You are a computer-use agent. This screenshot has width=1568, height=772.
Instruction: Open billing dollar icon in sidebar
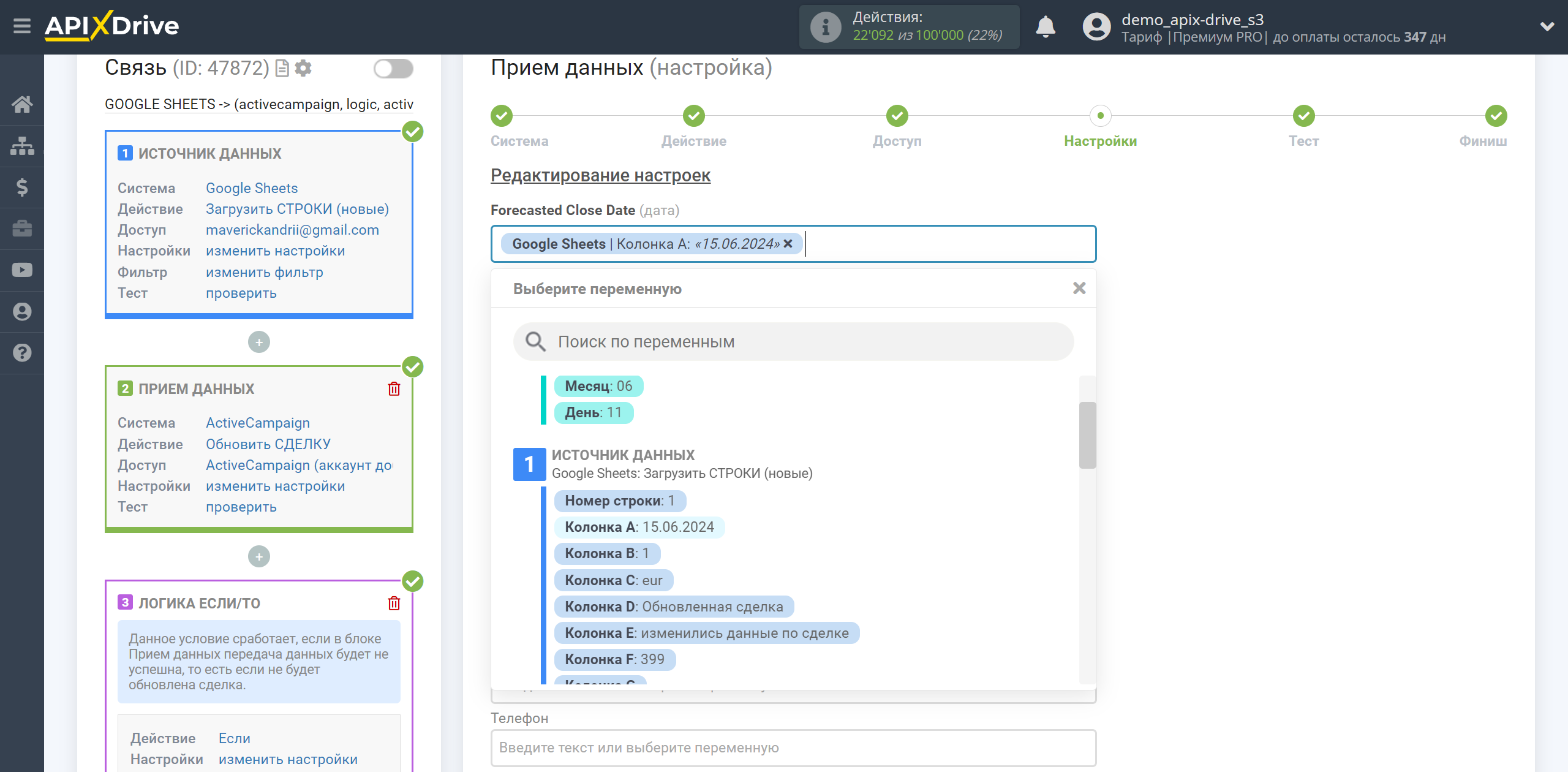22,187
